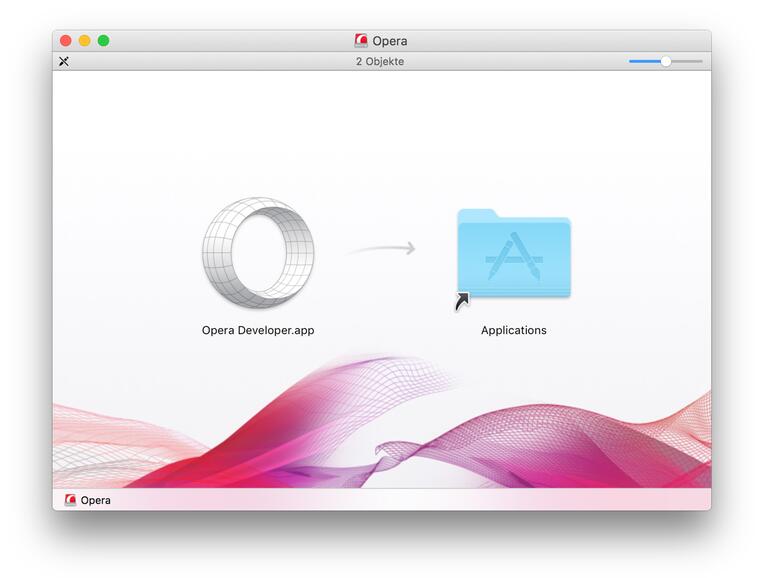Screen dimensions: 770x578
Task: Click the Opera disk icon in title bar
Action: click(361, 41)
